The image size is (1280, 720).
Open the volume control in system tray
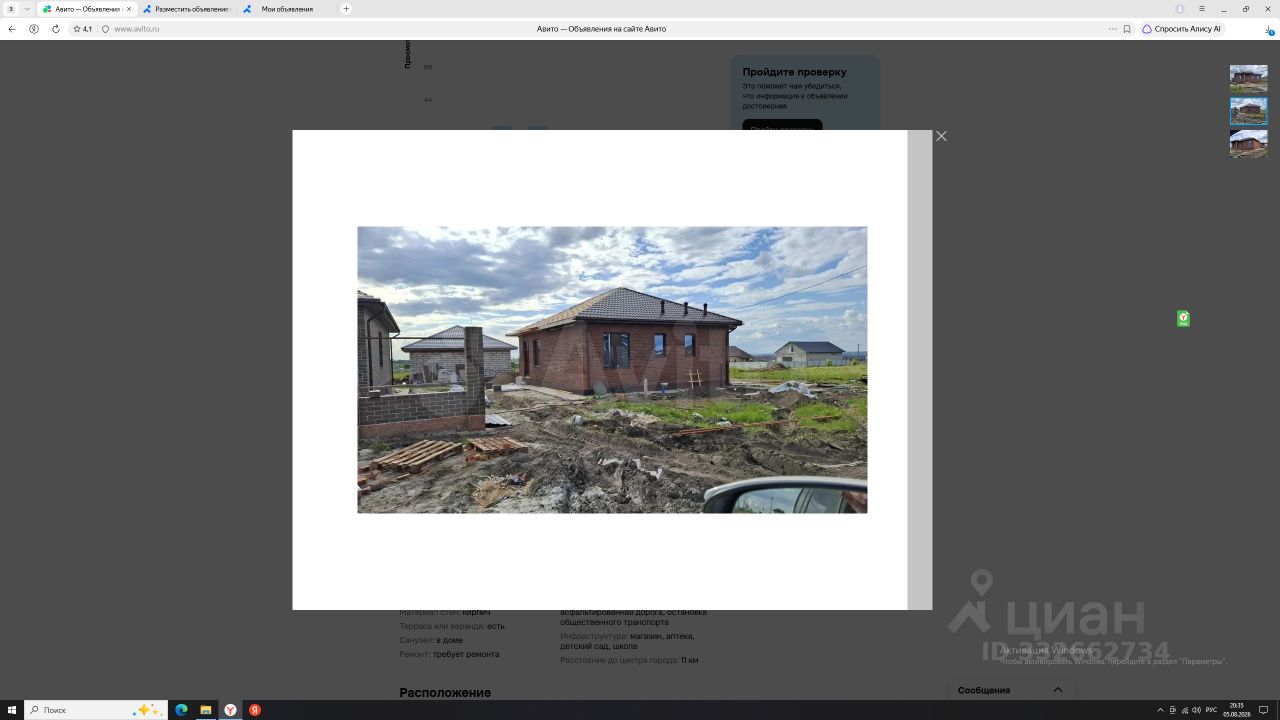pos(1196,710)
